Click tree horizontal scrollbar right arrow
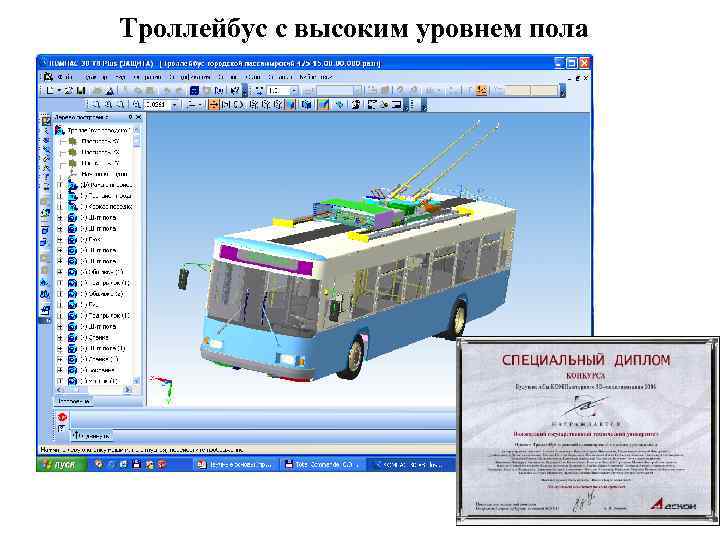The width and height of the screenshot is (720, 540). 128,389
